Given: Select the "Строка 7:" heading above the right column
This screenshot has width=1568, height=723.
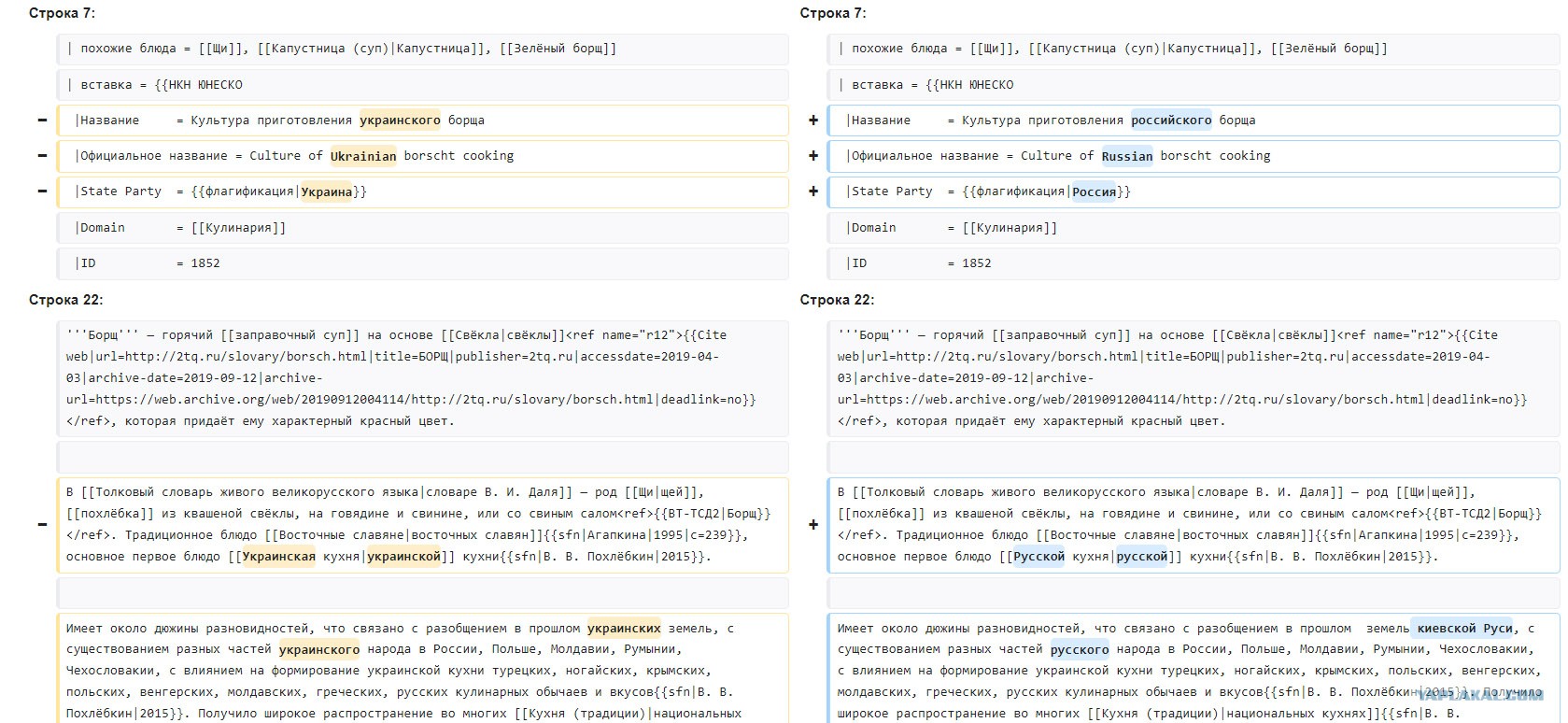Looking at the screenshot, I should [833, 13].
